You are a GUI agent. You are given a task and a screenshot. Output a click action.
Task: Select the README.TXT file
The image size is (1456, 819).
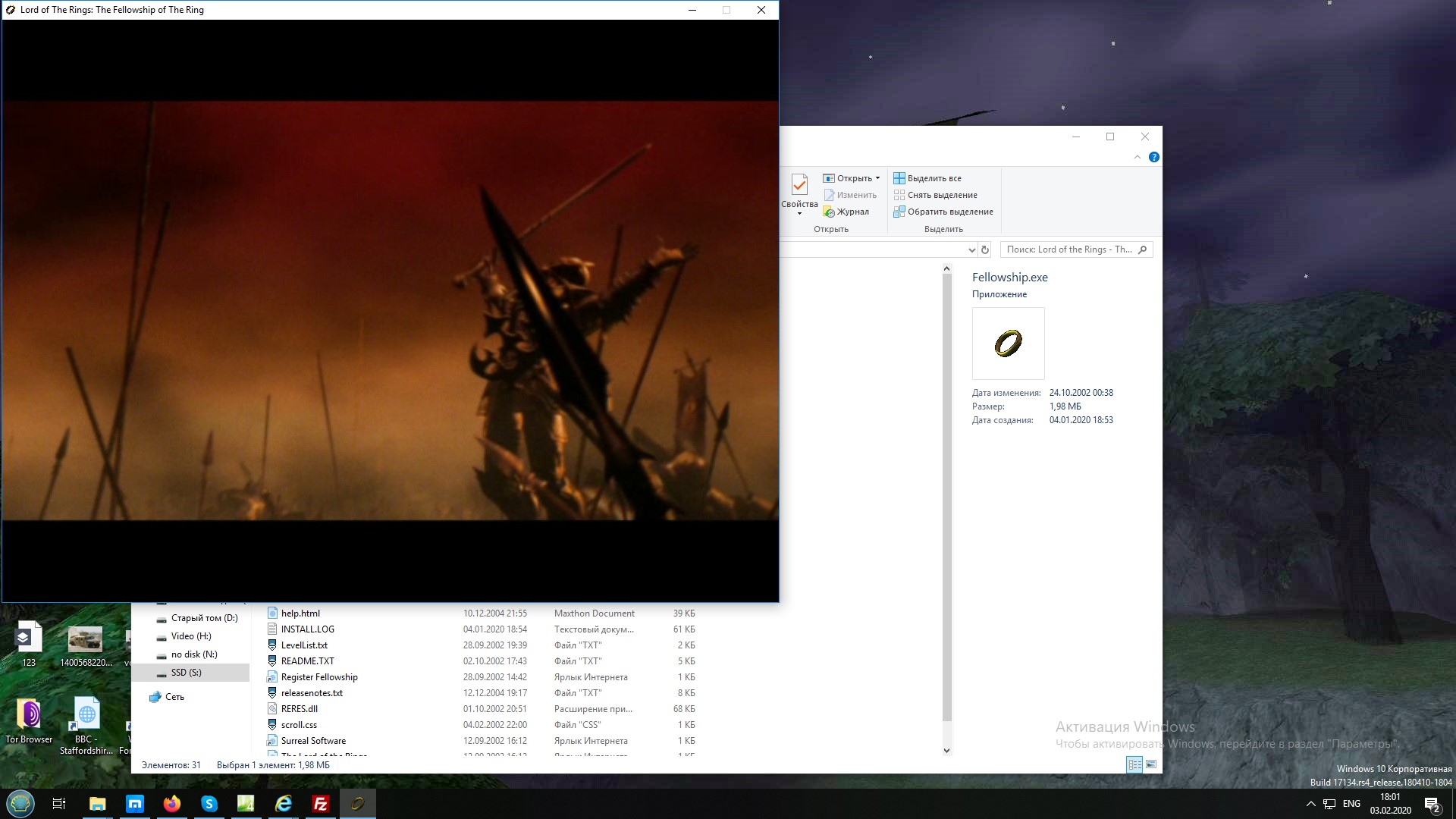[307, 661]
